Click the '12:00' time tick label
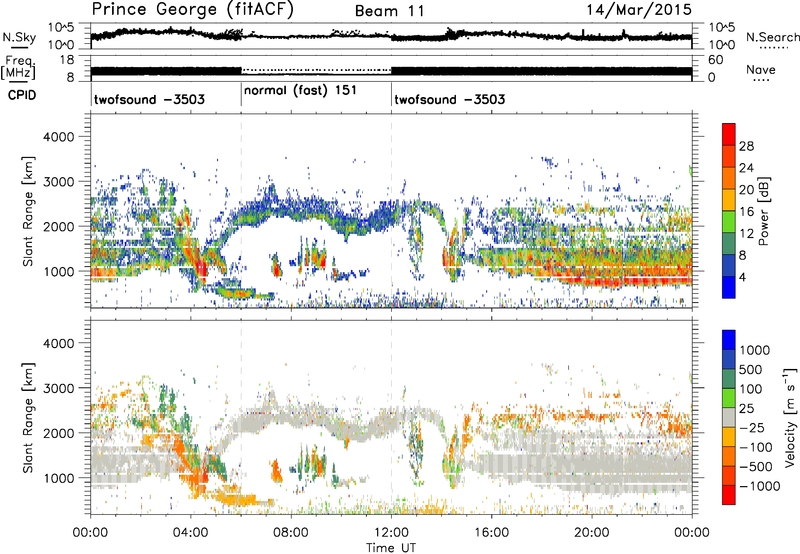The image size is (800, 554). pos(391,533)
